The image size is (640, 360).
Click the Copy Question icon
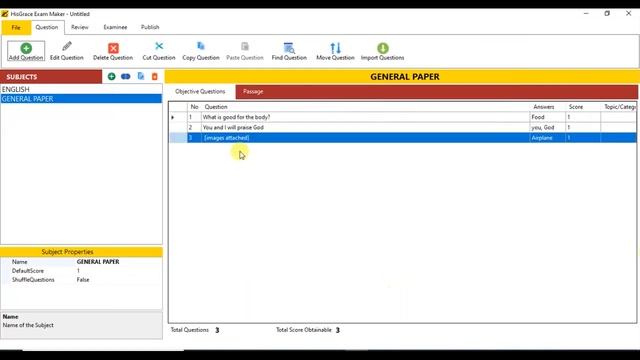point(201,46)
